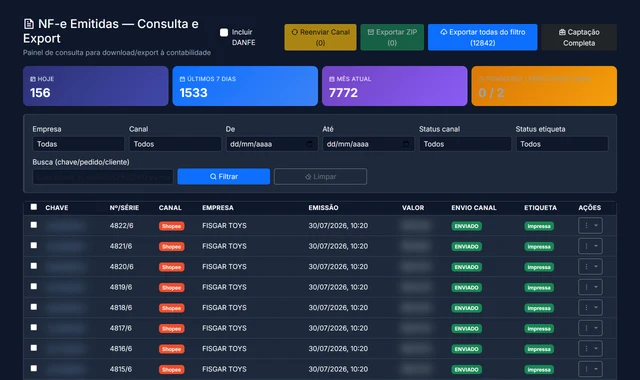
Task: Click ENVIADO status badge on row 4820/6
Action: click(x=466, y=267)
